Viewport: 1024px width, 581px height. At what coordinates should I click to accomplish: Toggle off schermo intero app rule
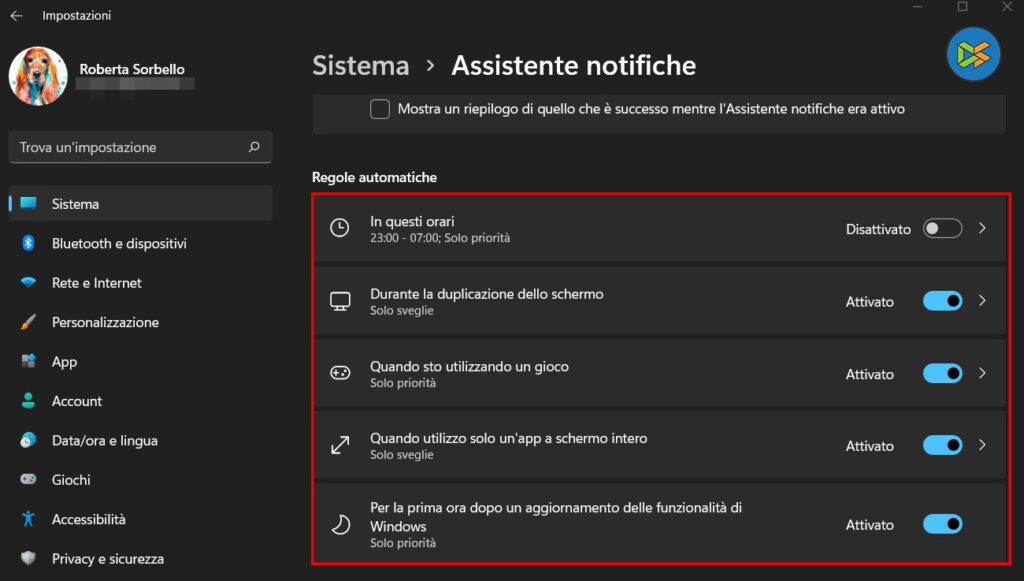coord(942,445)
